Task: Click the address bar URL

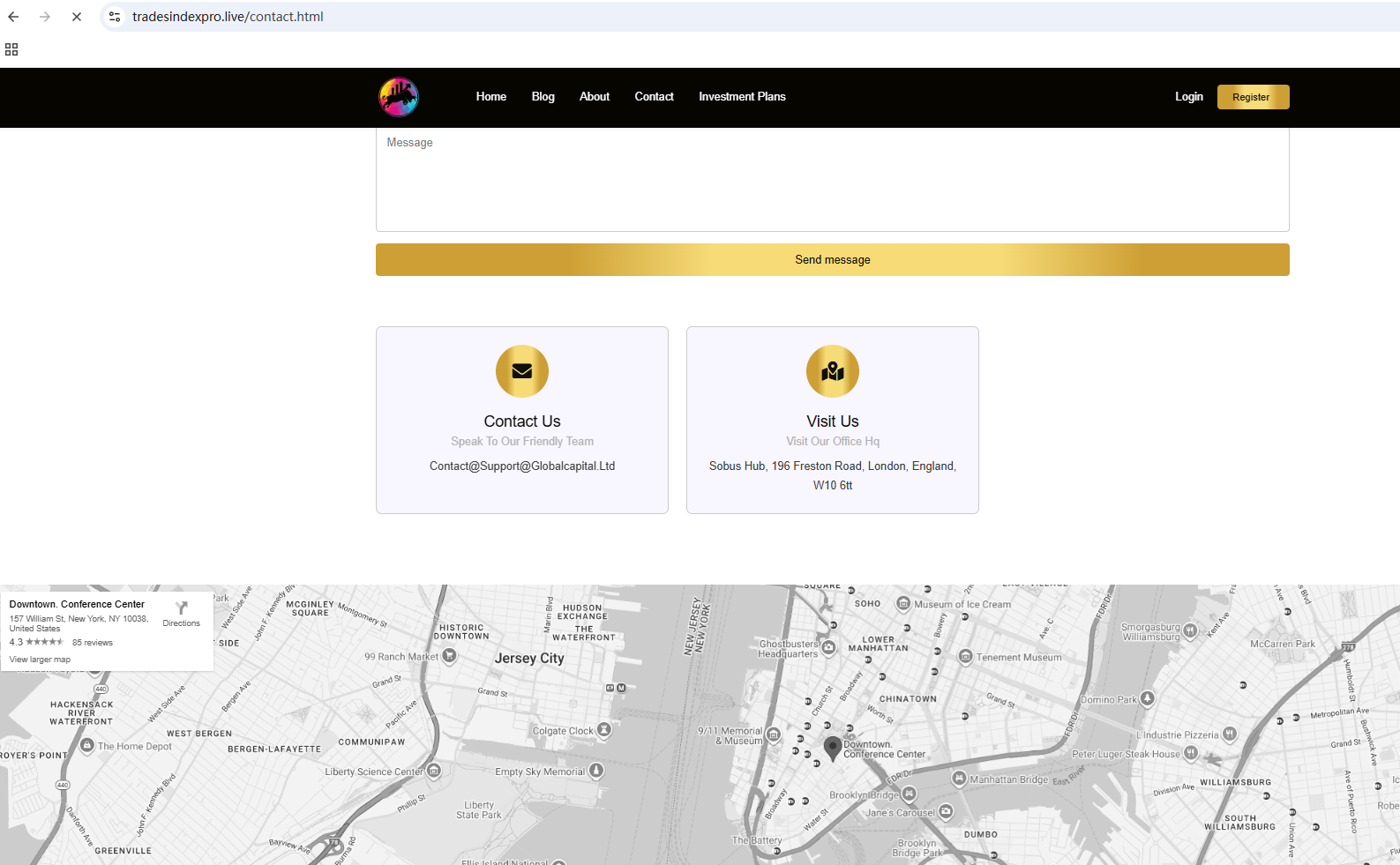Action: click(228, 17)
